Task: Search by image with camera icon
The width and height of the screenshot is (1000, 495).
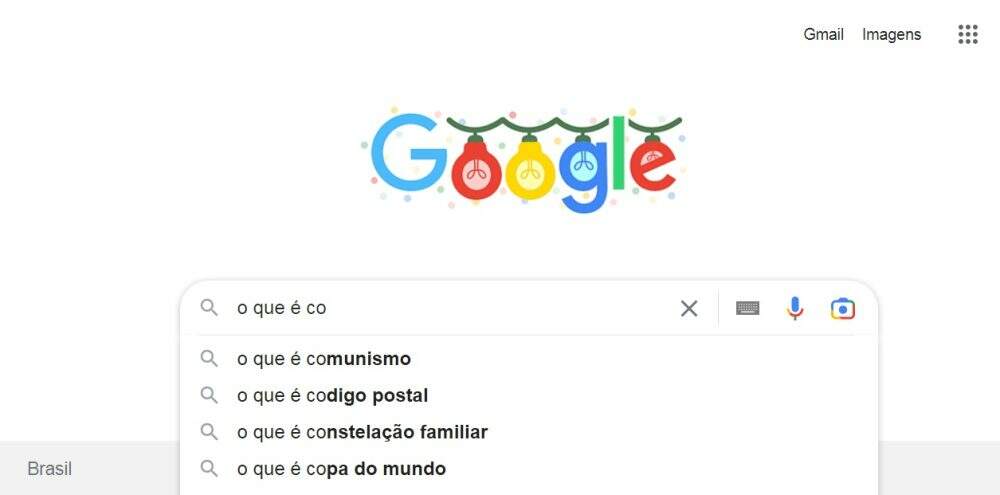Action: [842, 308]
